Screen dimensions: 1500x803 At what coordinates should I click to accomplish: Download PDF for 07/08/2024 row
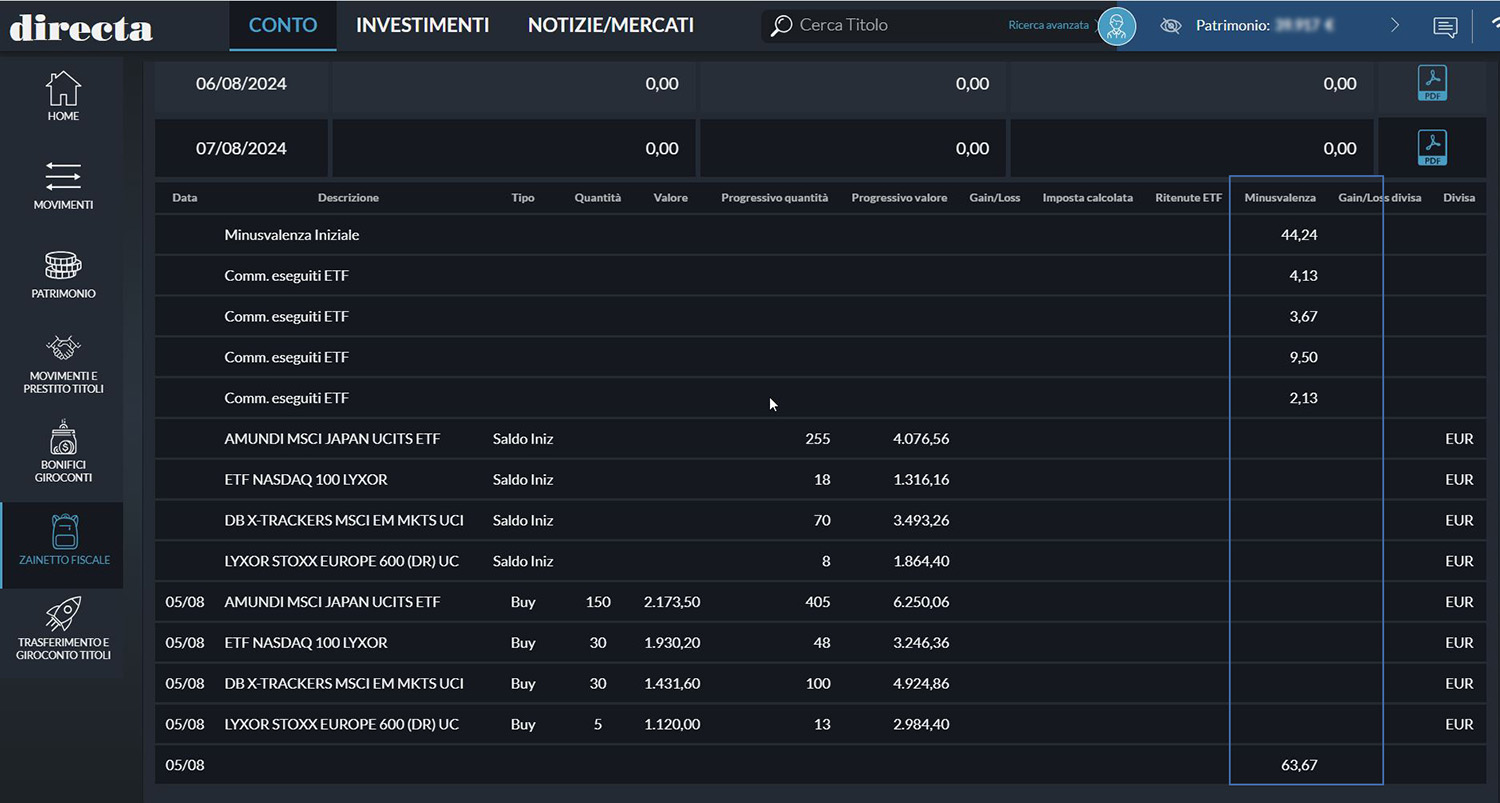(x=1433, y=148)
